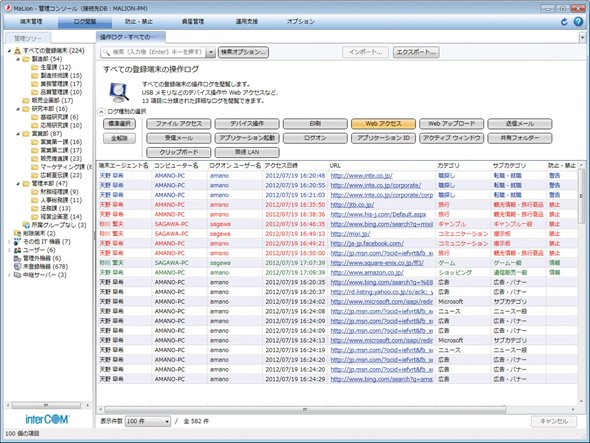Image resolution: width=590 pixels, height=443 pixels.
Task: Click the log table horizontal scrollbar
Action: click(x=305, y=410)
